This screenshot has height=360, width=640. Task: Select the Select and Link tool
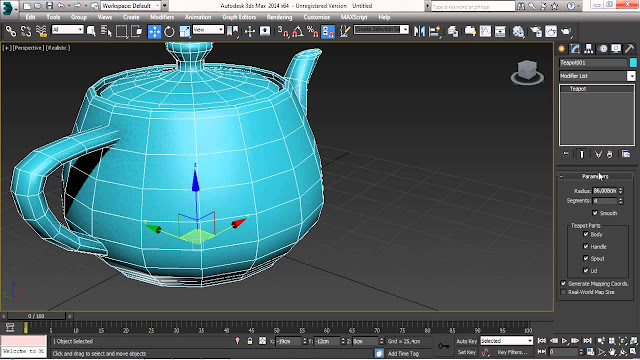(11, 31)
